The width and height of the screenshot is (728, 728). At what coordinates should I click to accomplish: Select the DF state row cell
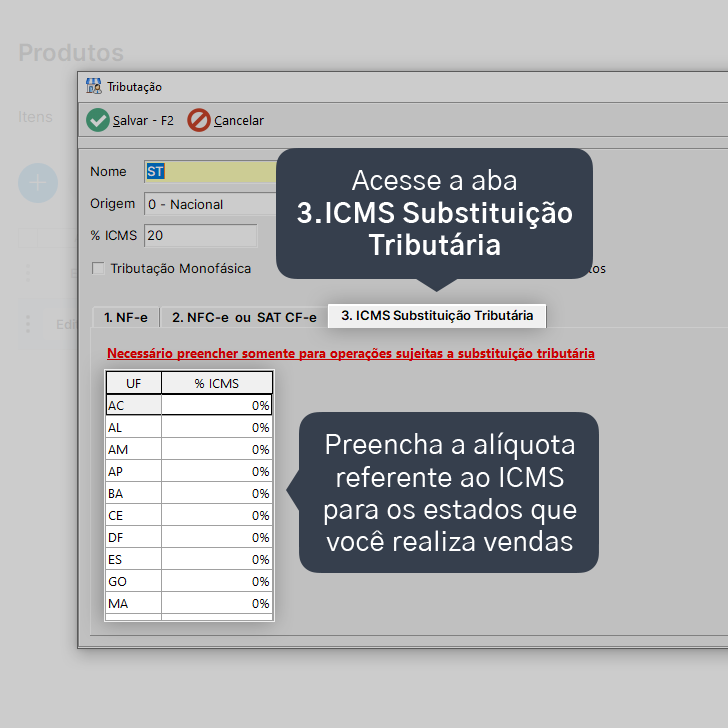[x=134, y=537]
